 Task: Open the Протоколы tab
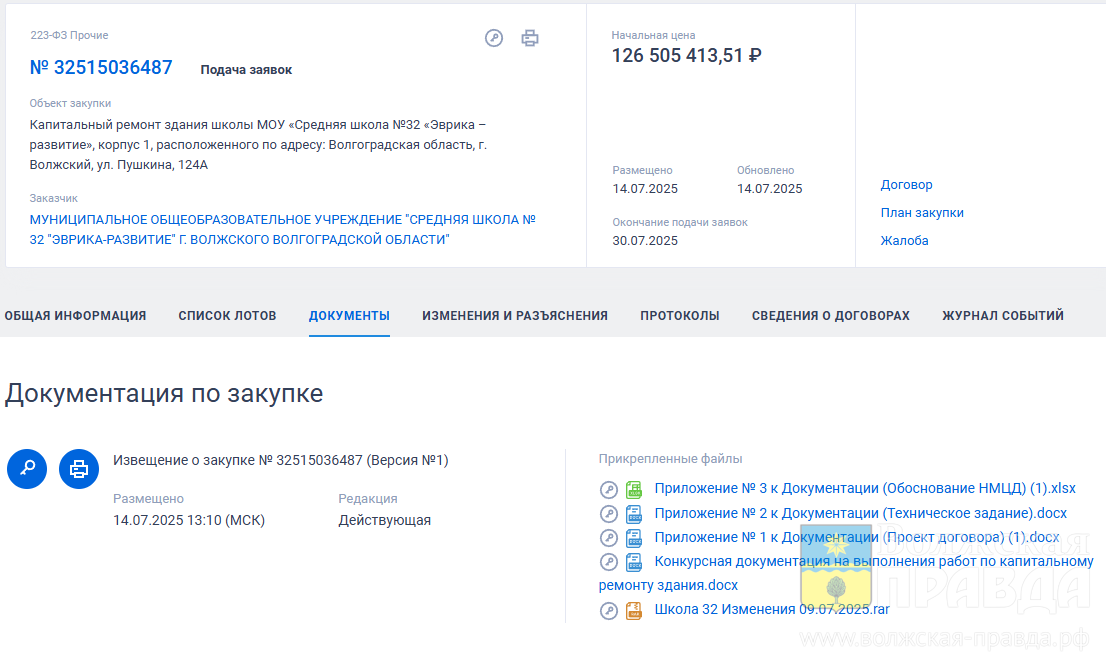point(679,316)
